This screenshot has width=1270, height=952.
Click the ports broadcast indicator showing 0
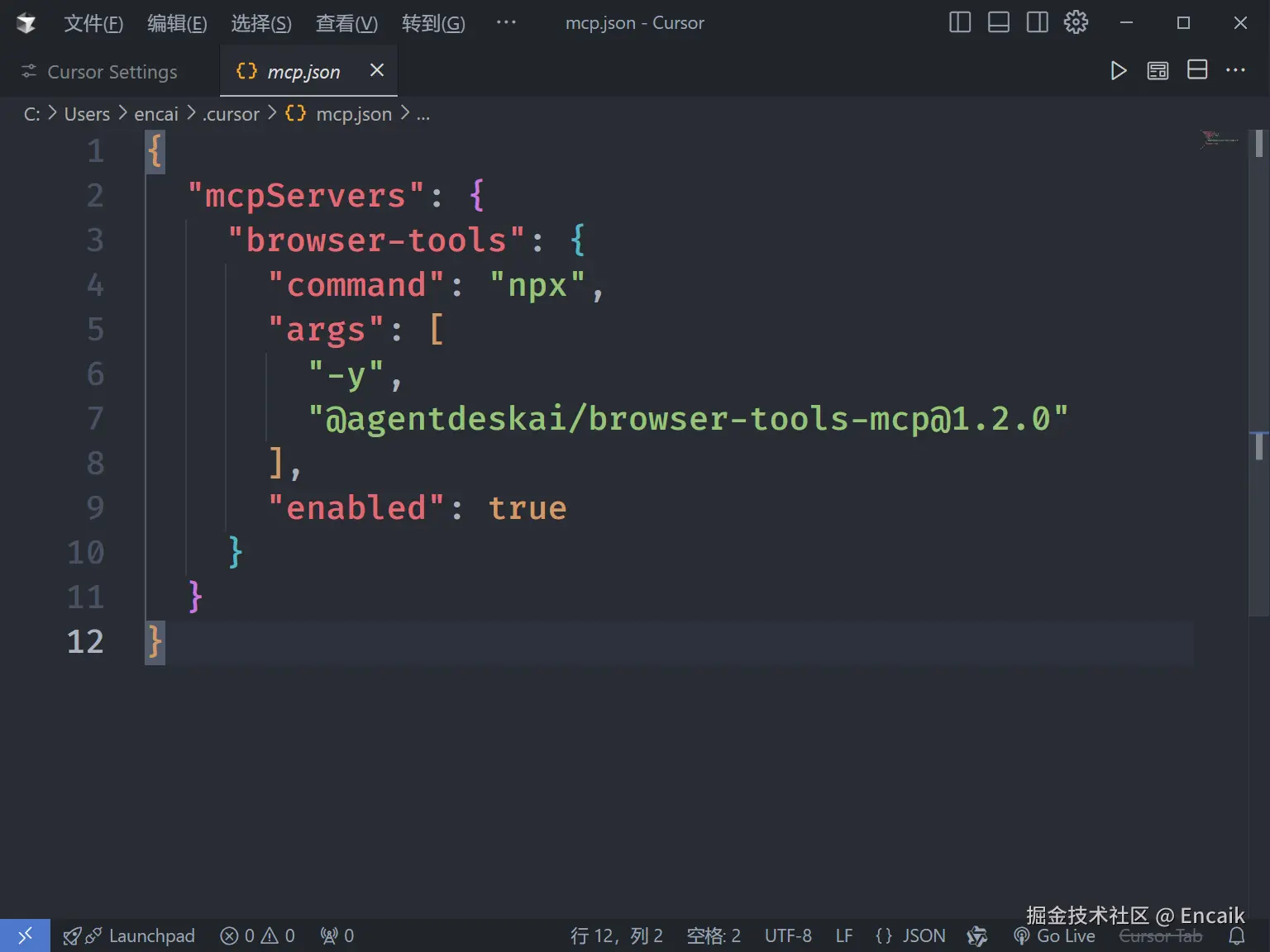pos(337,935)
